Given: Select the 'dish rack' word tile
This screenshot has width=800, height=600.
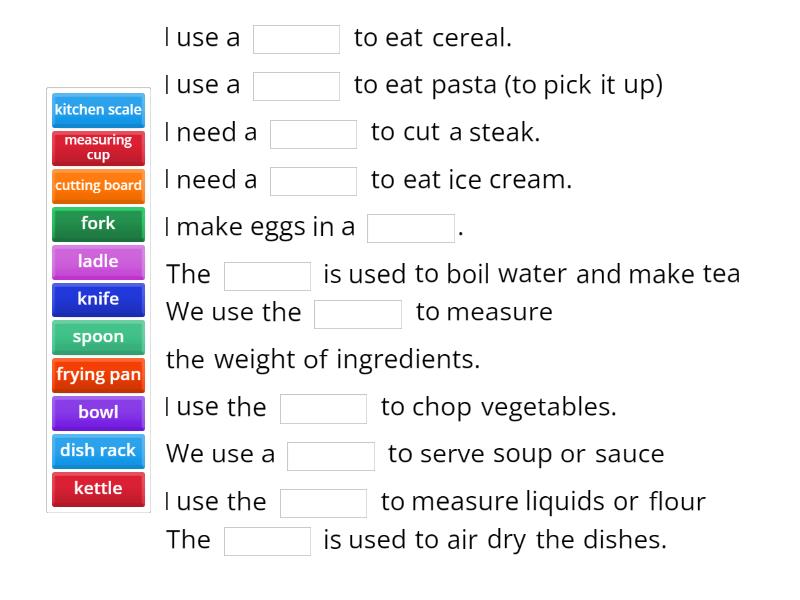Looking at the screenshot, I should [x=97, y=451].
